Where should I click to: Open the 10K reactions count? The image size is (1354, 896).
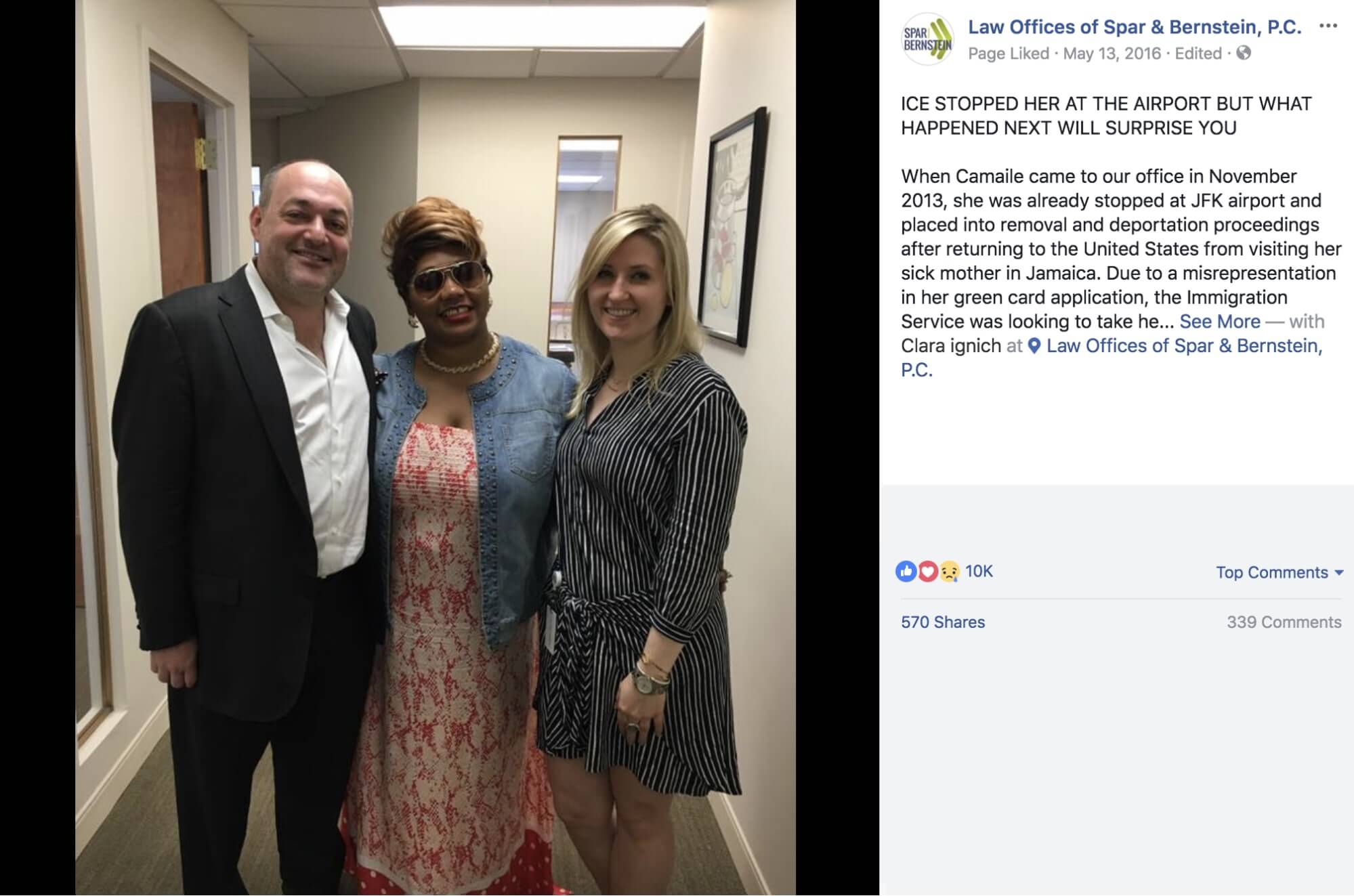coord(979,572)
